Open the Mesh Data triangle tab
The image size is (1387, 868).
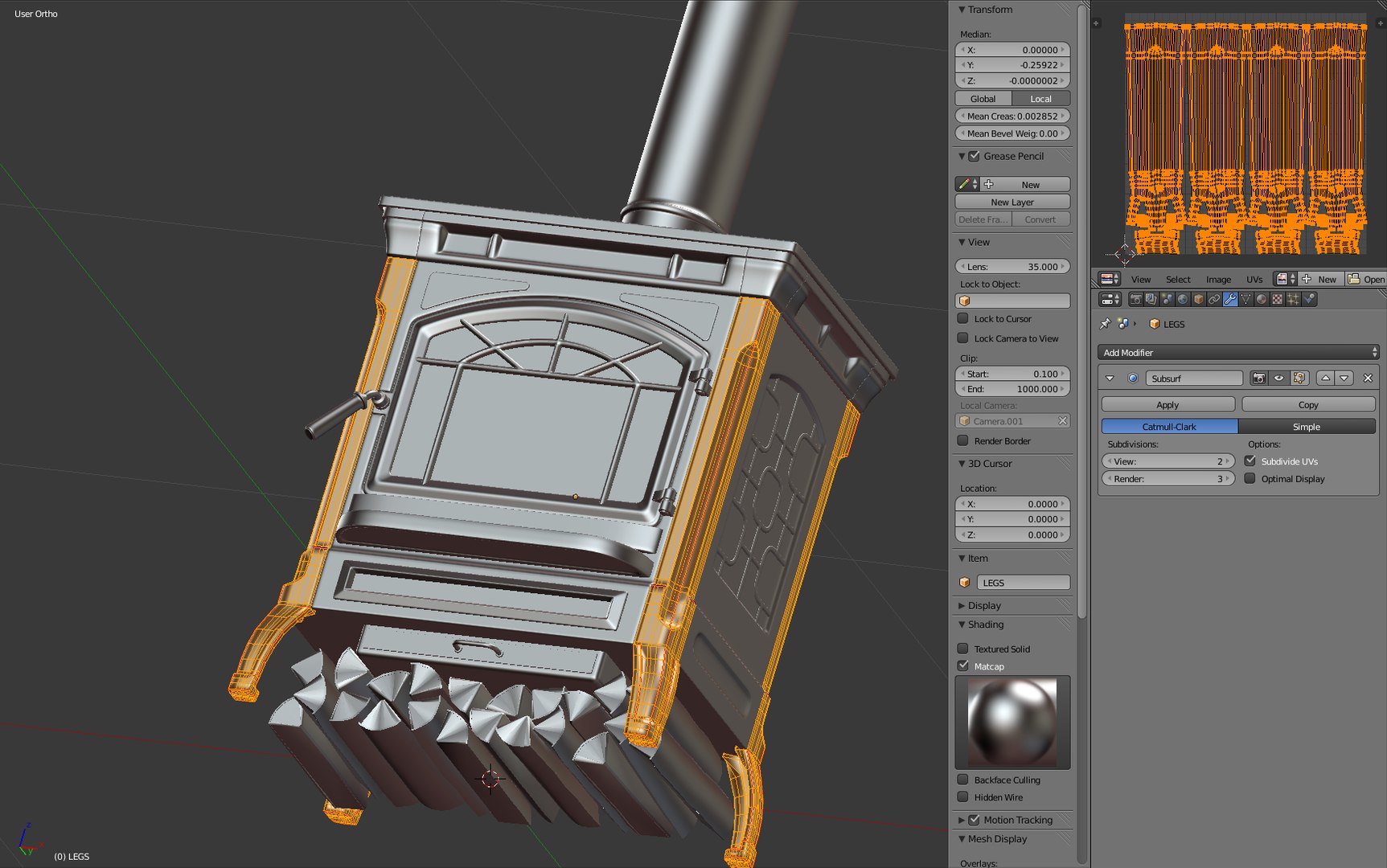(x=1245, y=299)
